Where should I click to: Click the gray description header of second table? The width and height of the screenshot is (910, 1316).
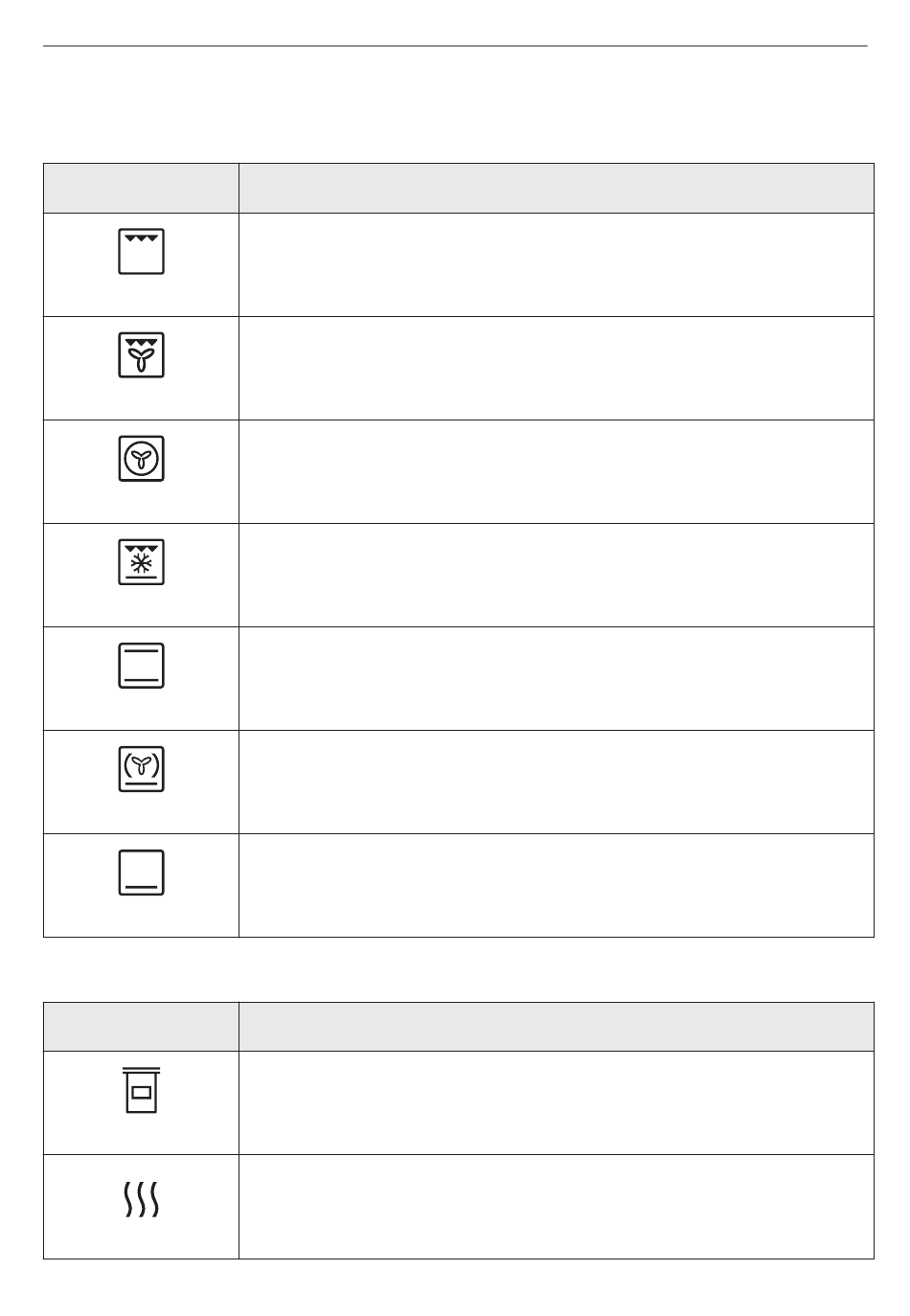pyautogui.click(x=557, y=1027)
